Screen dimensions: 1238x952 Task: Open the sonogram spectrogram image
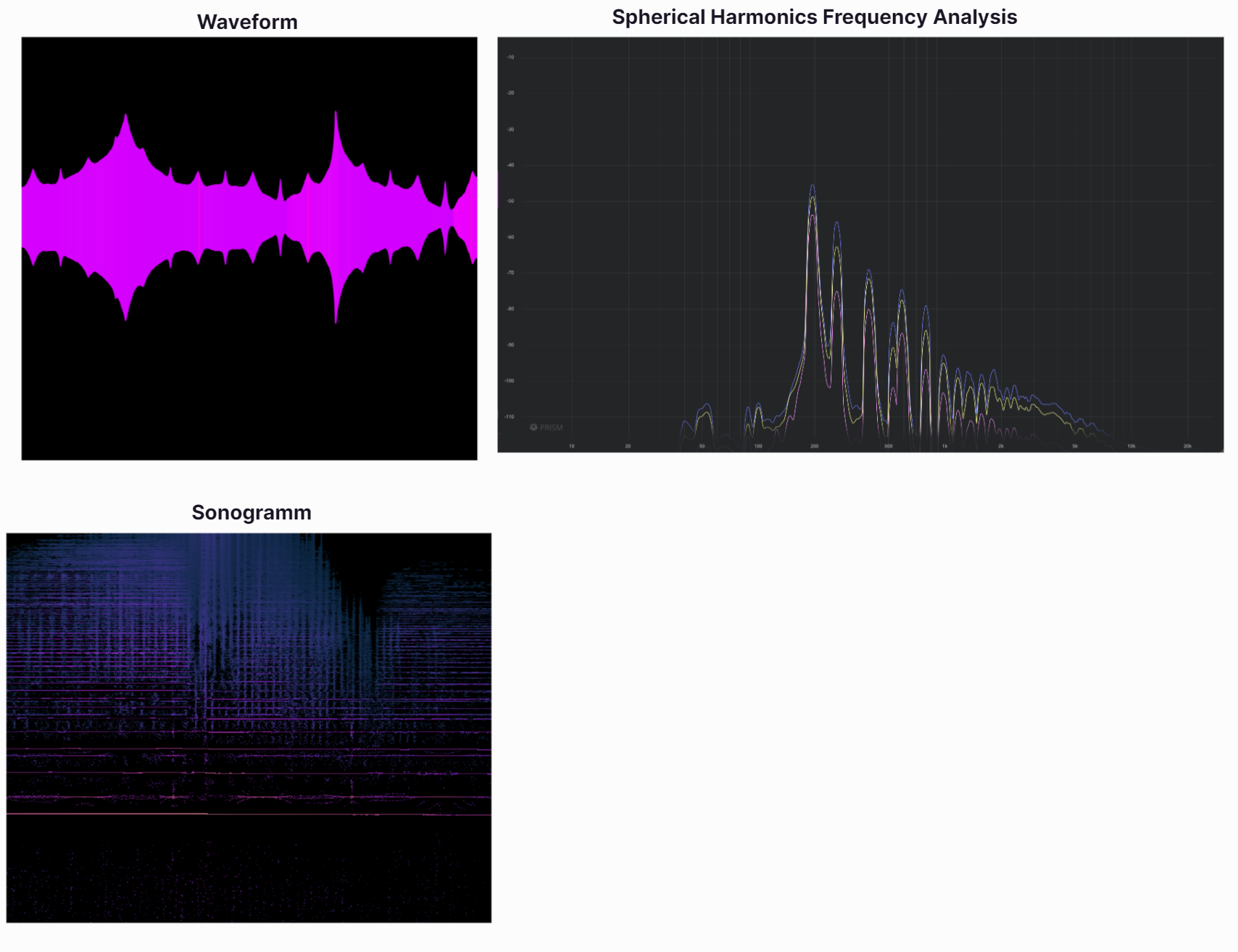click(249, 727)
